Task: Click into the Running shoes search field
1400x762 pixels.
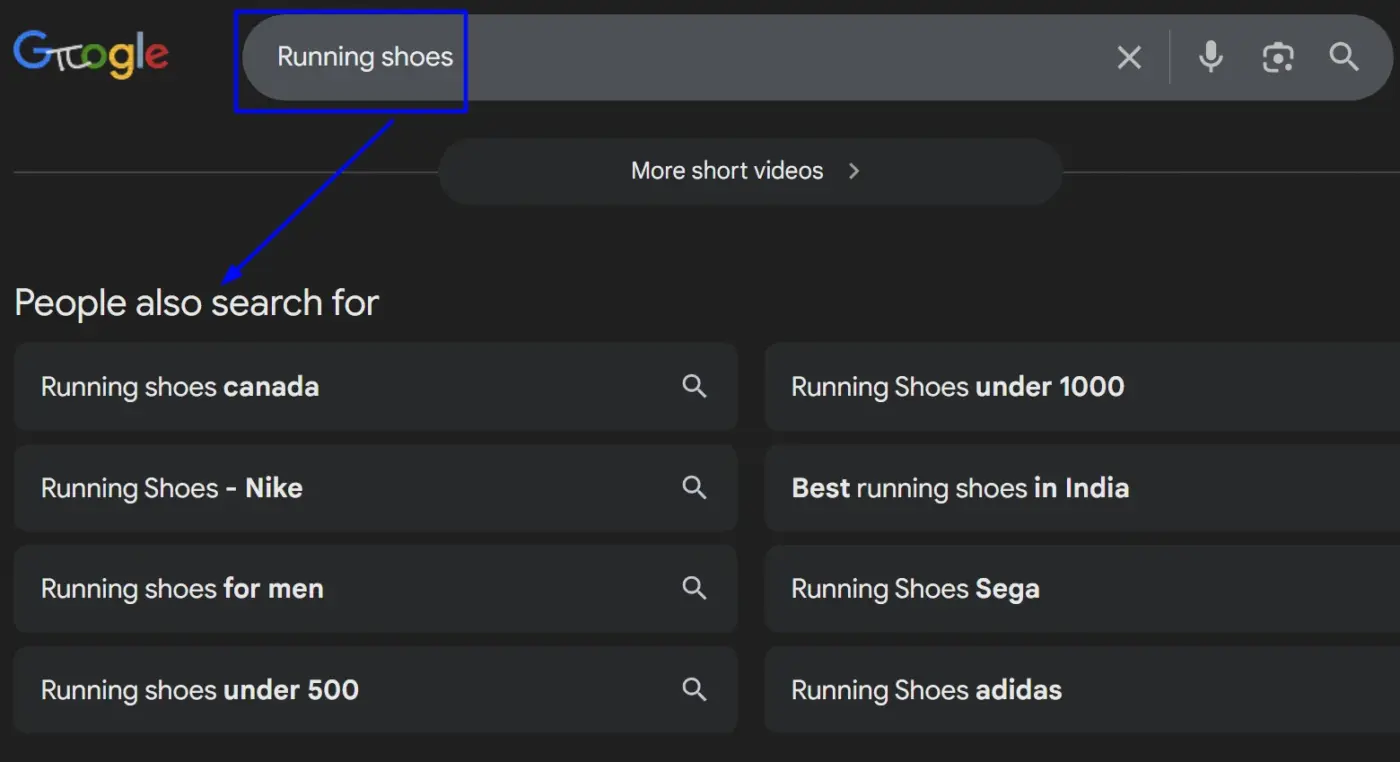Action: [x=817, y=57]
